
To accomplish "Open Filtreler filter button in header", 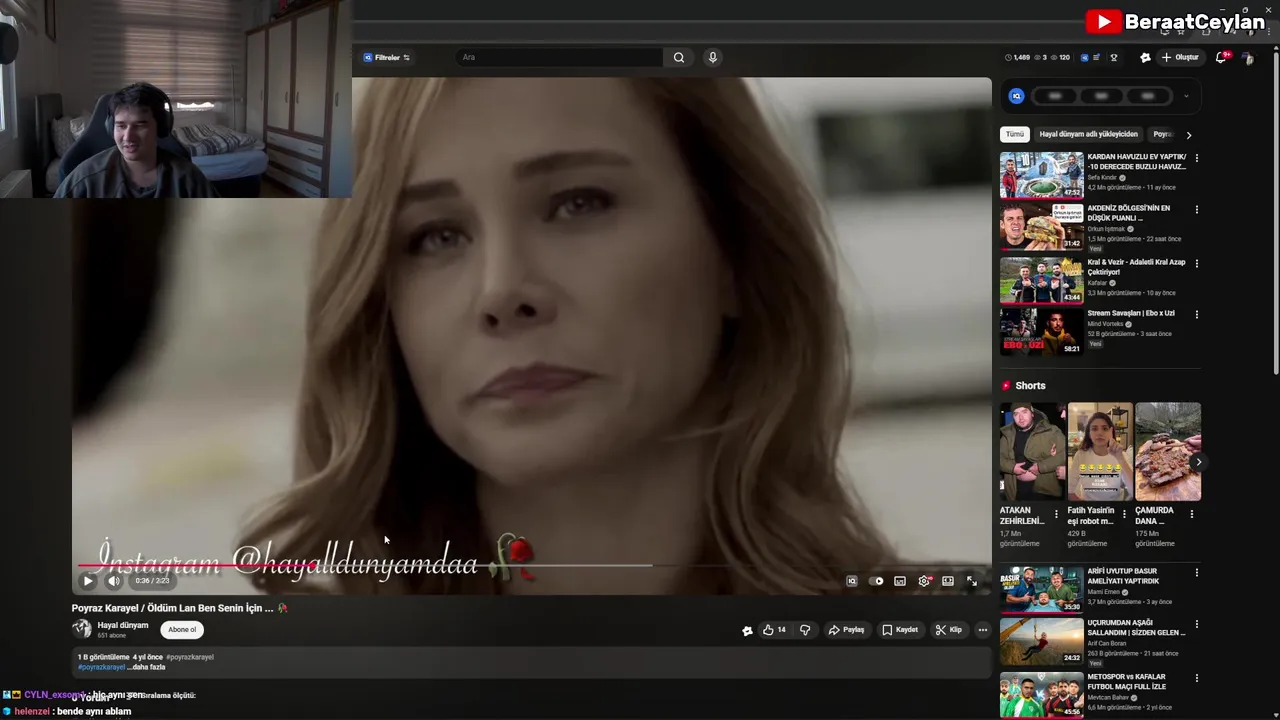I will click(387, 58).
